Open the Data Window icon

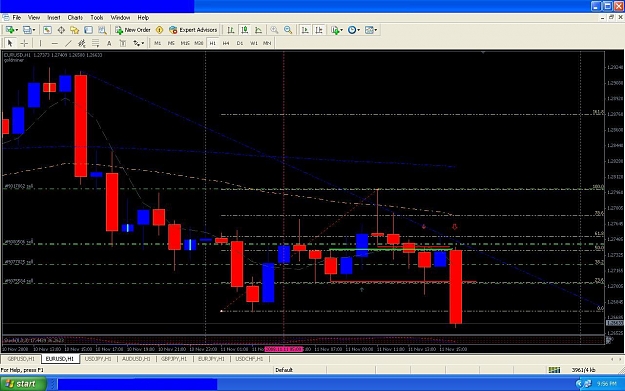pos(61,30)
